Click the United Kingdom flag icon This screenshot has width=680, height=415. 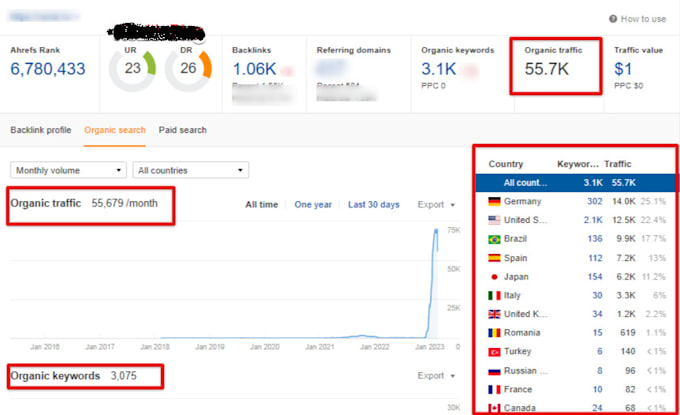point(494,314)
